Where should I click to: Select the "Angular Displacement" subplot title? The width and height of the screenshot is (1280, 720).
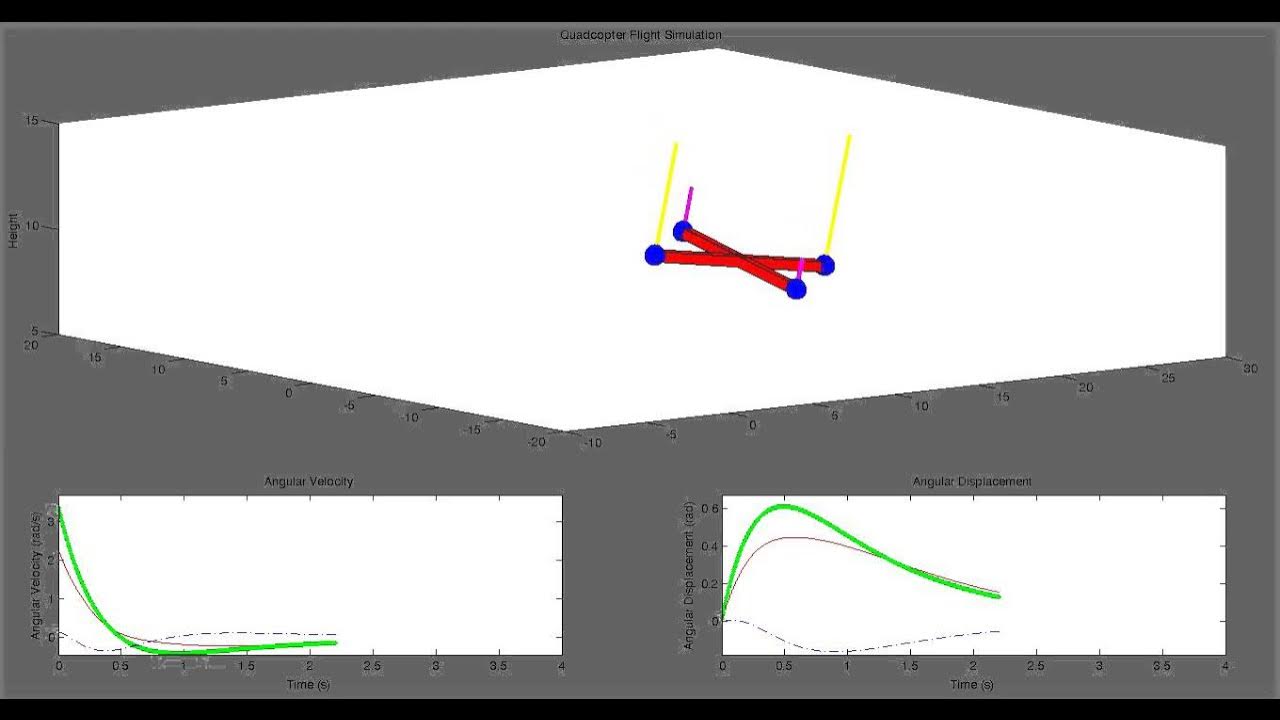tap(972, 481)
